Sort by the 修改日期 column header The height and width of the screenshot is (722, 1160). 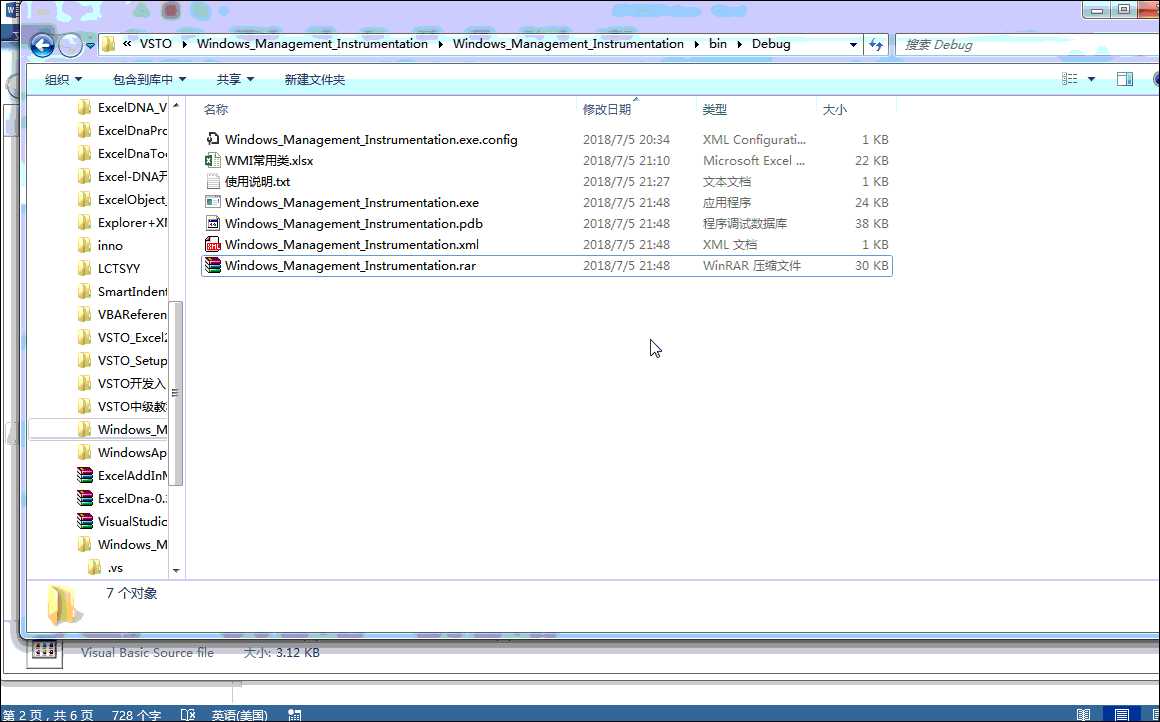[x=607, y=109]
